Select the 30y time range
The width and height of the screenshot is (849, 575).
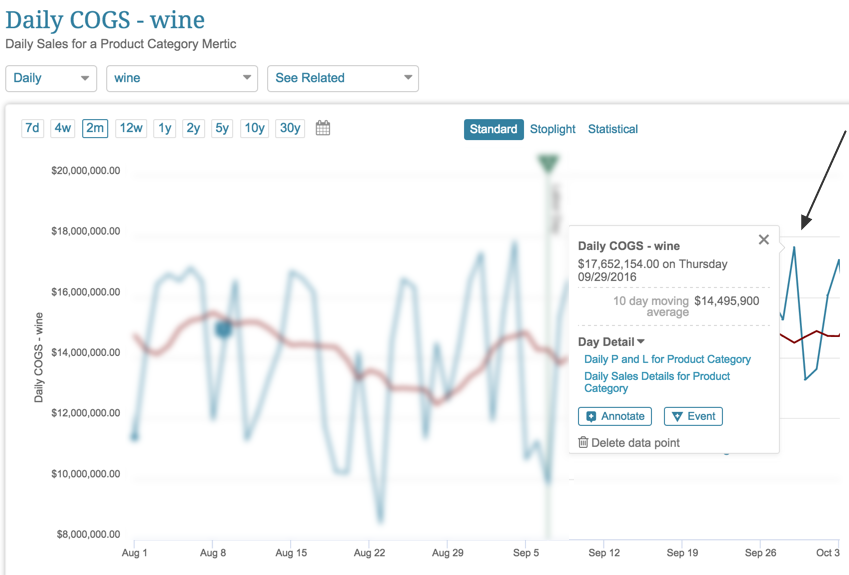click(290, 128)
